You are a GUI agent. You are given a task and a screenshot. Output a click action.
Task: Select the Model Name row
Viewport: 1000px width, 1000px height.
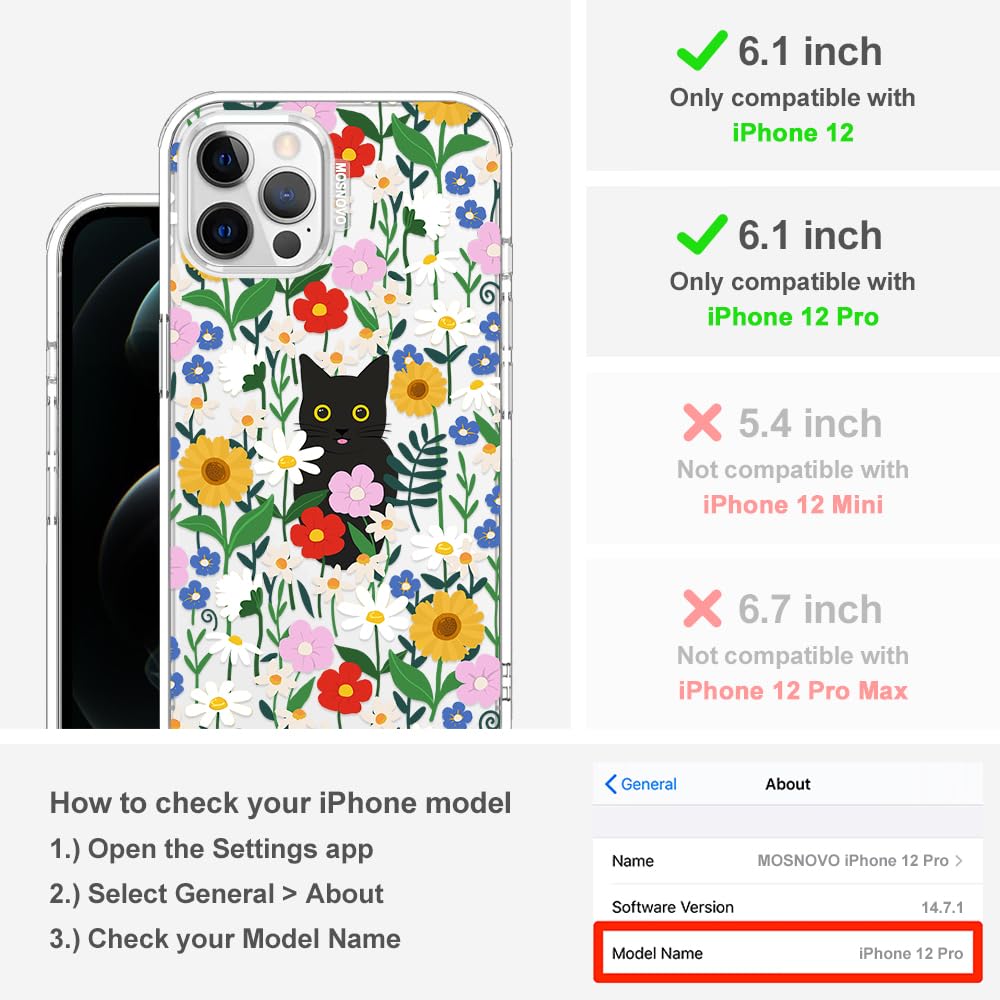(x=787, y=953)
